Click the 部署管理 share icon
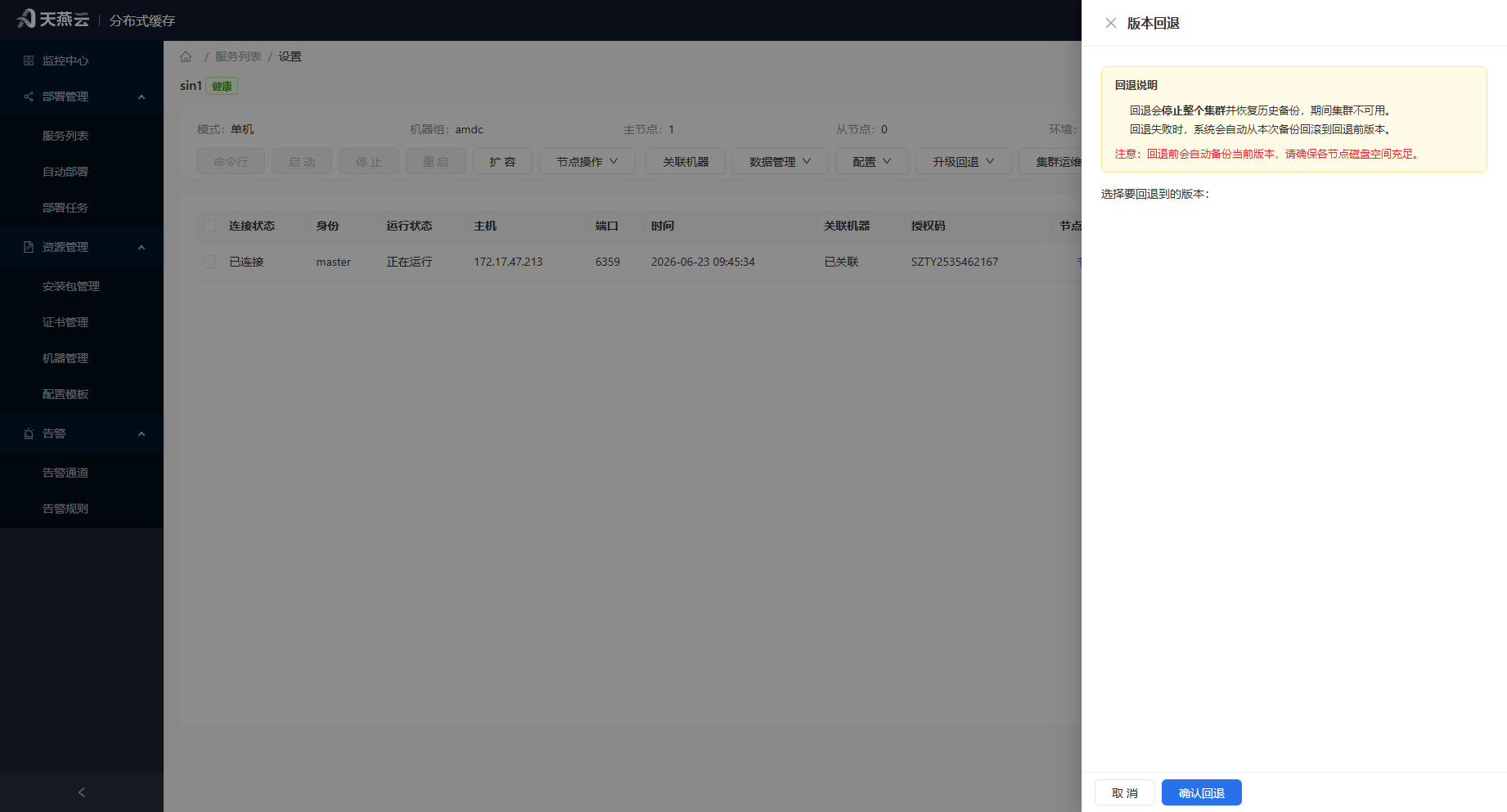The image size is (1507, 812). [x=29, y=96]
